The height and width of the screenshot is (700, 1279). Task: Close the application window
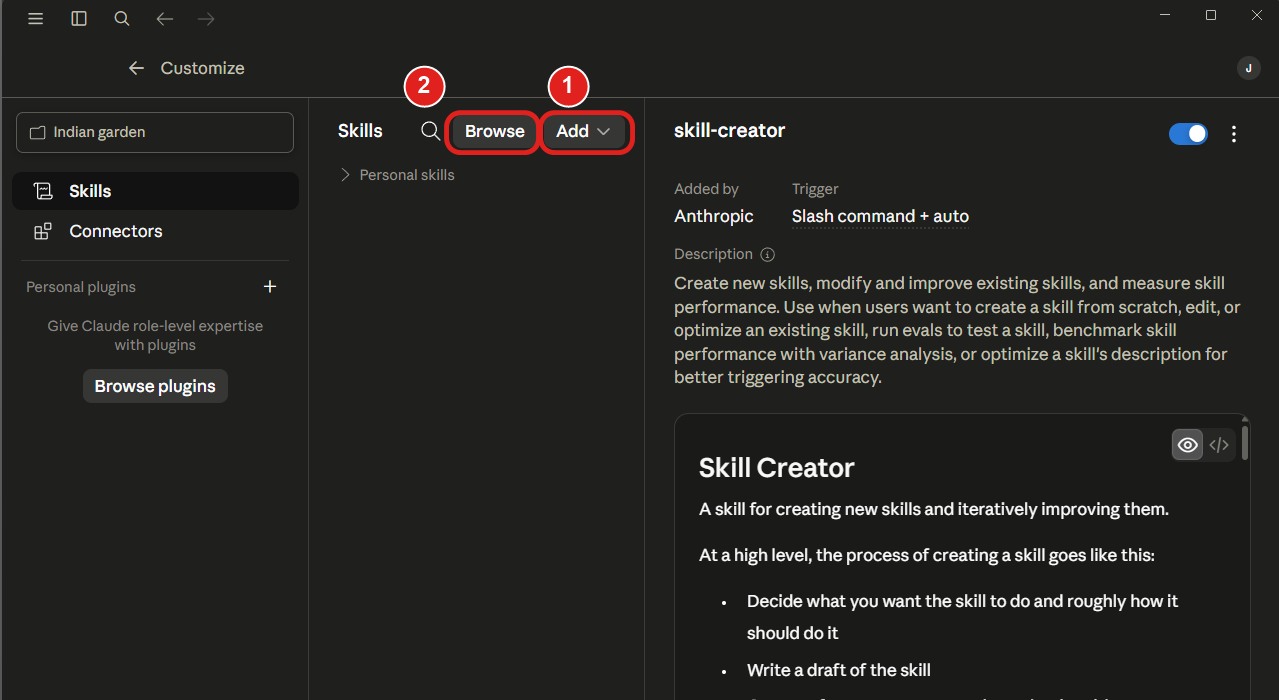coord(1257,15)
